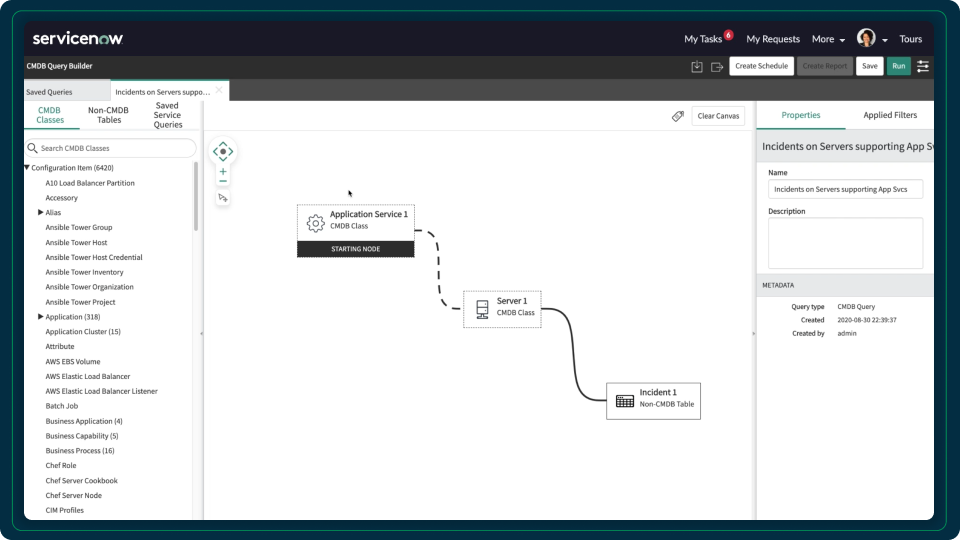The image size is (960, 540).
Task: Select the Application Service 1 node
Action: (356, 231)
